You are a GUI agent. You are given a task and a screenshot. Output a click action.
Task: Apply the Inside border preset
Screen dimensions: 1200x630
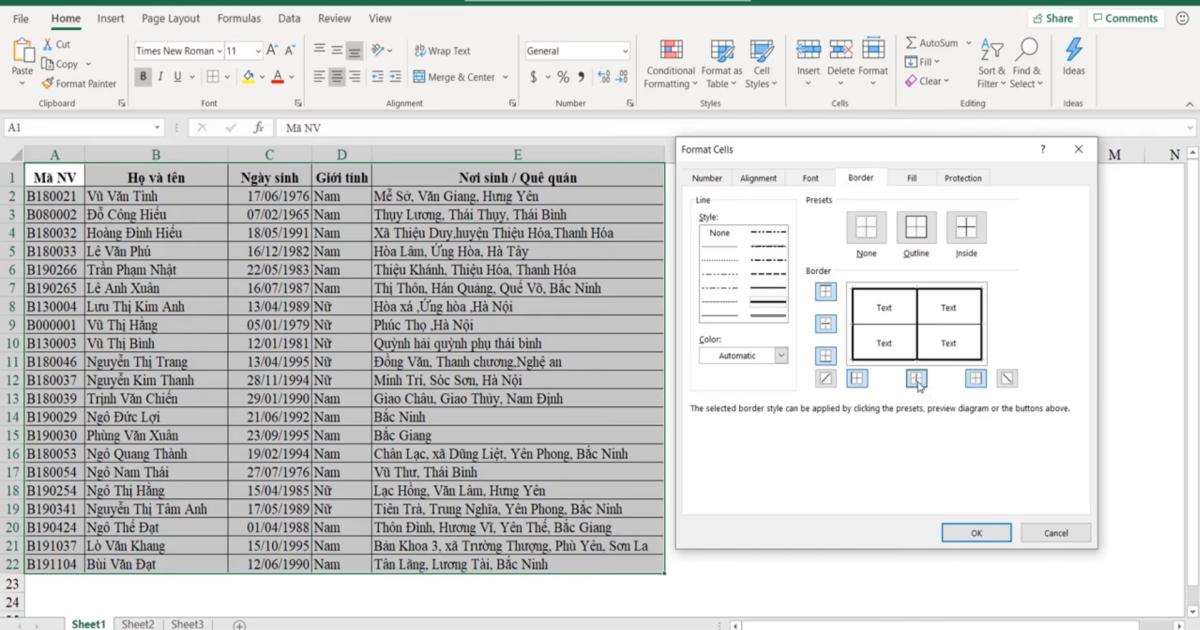click(x=965, y=228)
